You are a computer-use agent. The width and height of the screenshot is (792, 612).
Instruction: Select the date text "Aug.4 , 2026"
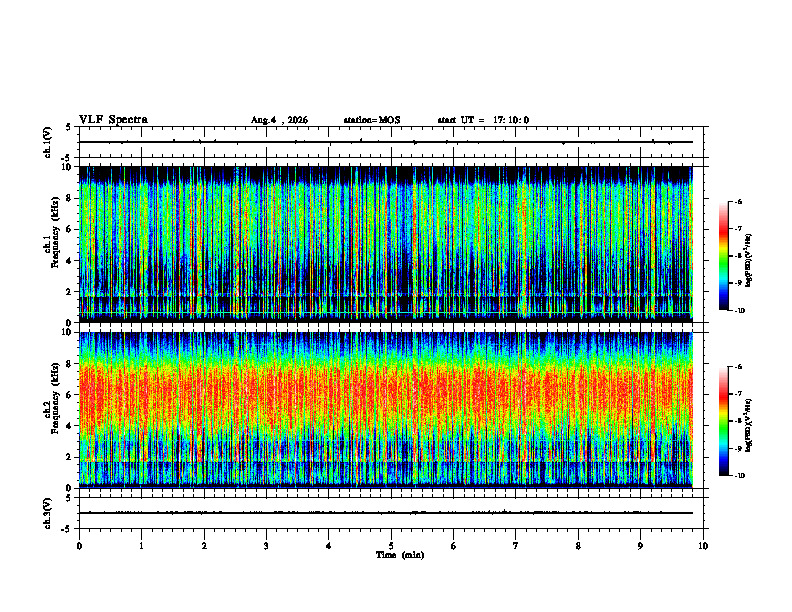279,120
